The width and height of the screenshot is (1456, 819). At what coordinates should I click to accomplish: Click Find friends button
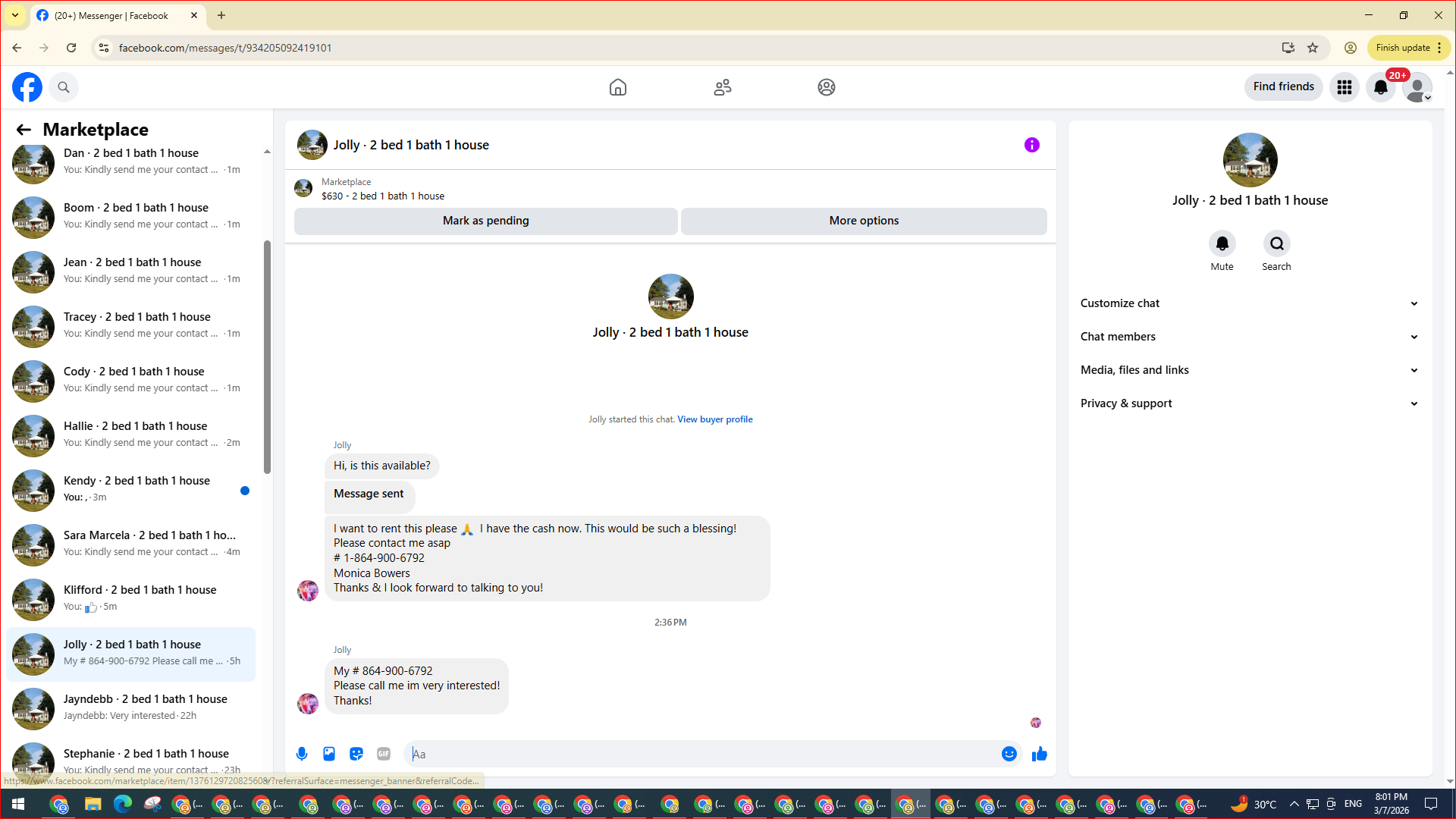1283,86
